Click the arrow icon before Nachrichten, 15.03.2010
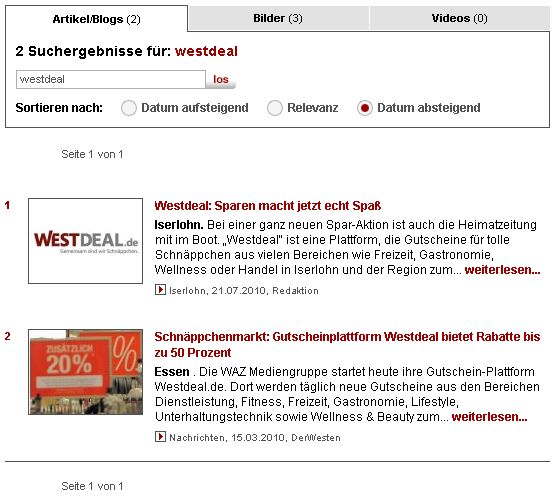The image size is (556, 497). coord(160,436)
